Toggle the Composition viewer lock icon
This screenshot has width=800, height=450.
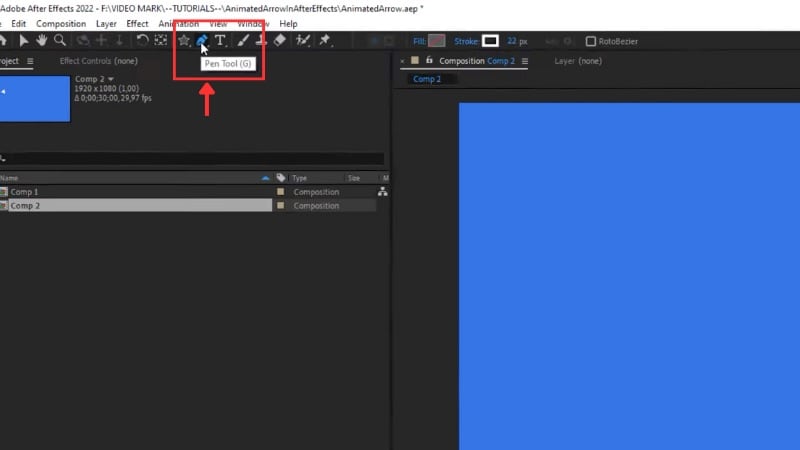(x=429, y=61)
